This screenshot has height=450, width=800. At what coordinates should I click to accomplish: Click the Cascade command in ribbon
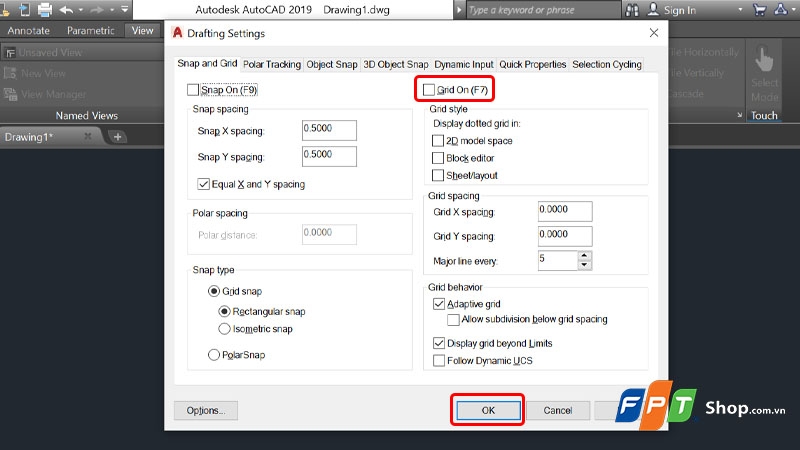(x=687, y=93)
